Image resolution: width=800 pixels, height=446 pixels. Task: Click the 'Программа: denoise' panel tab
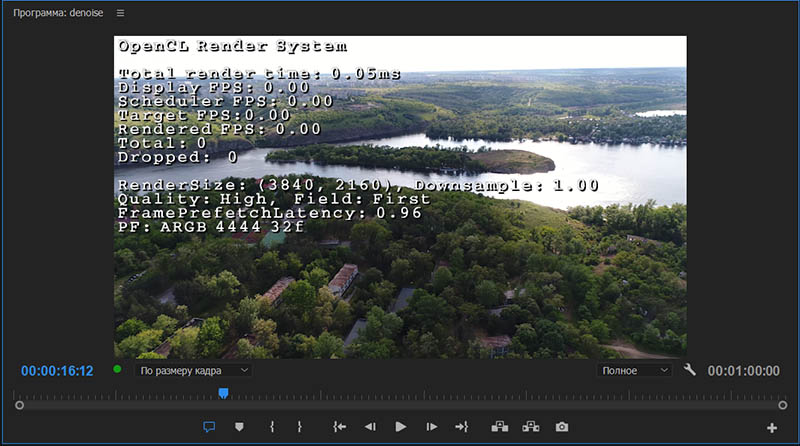tap(58, 13)
